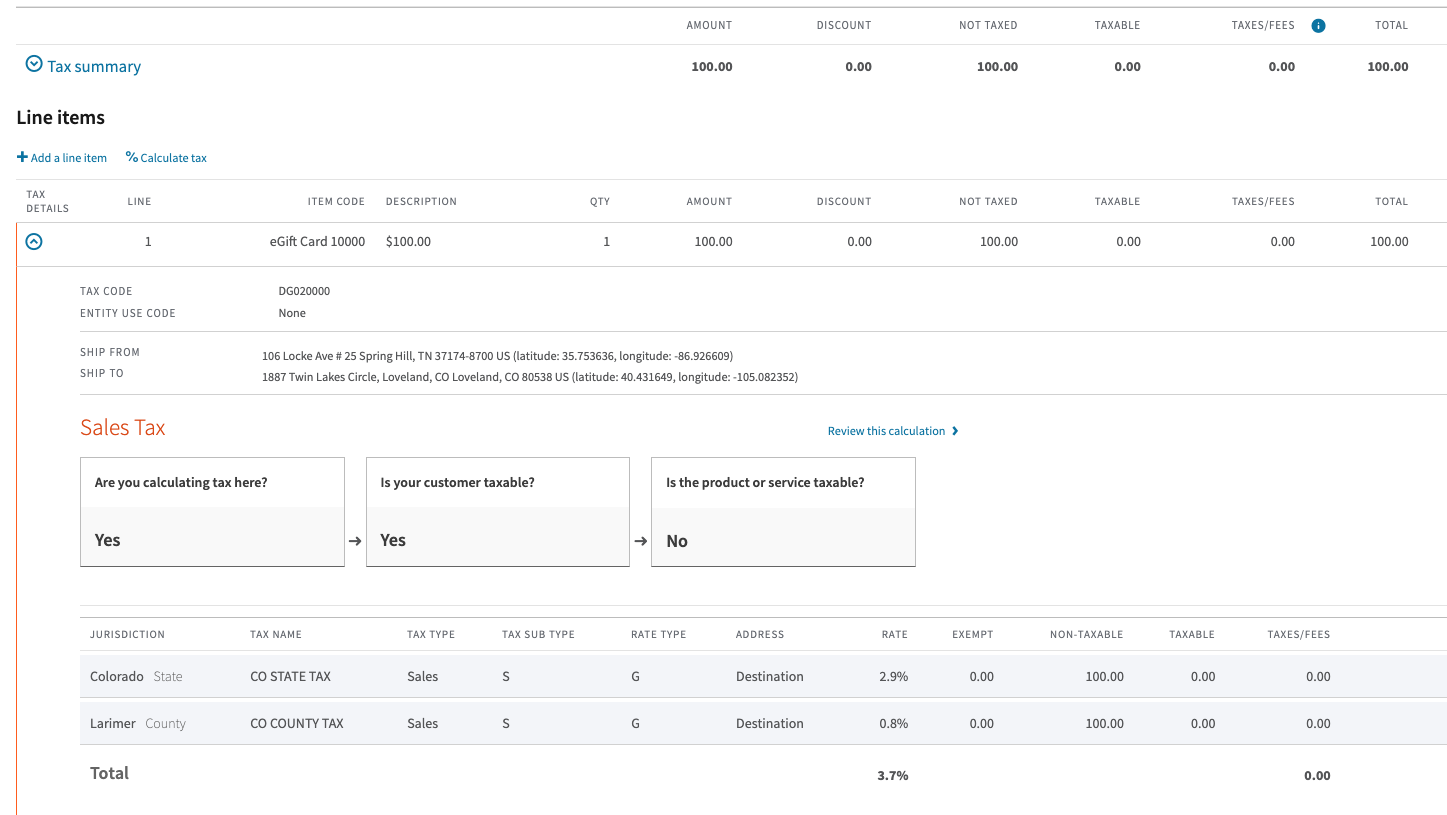Collapse tax details for line 1
The image size is (1447, 815).
coord(34,241)
